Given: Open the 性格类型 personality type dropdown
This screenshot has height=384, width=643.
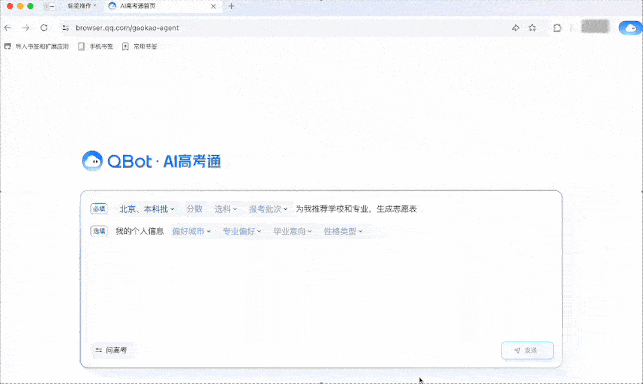Looking at the screenshot, I should 343,231.
